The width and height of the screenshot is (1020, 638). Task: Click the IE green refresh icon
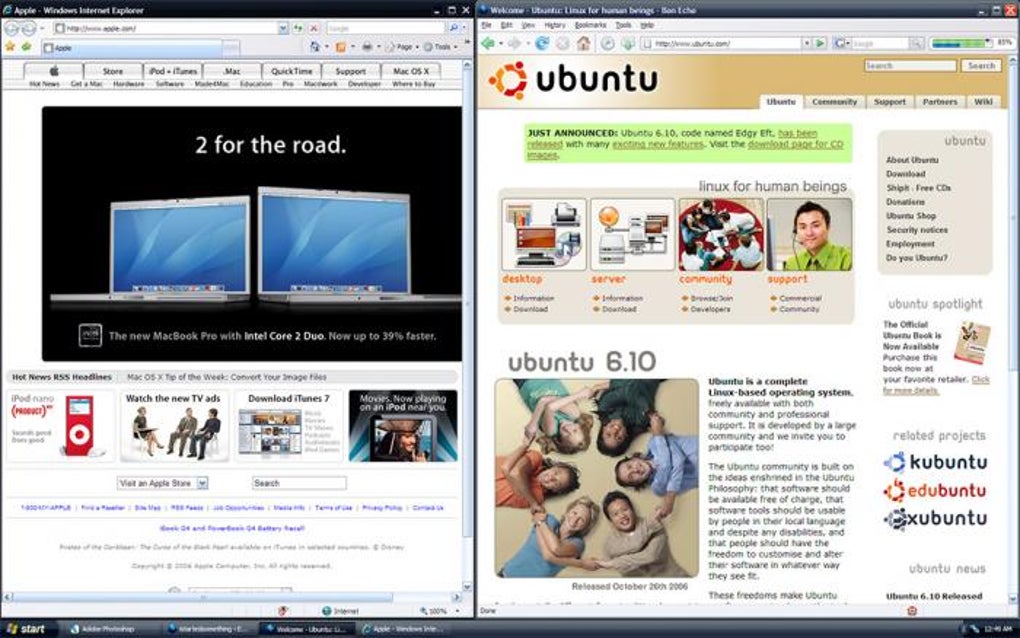[298, 28]
